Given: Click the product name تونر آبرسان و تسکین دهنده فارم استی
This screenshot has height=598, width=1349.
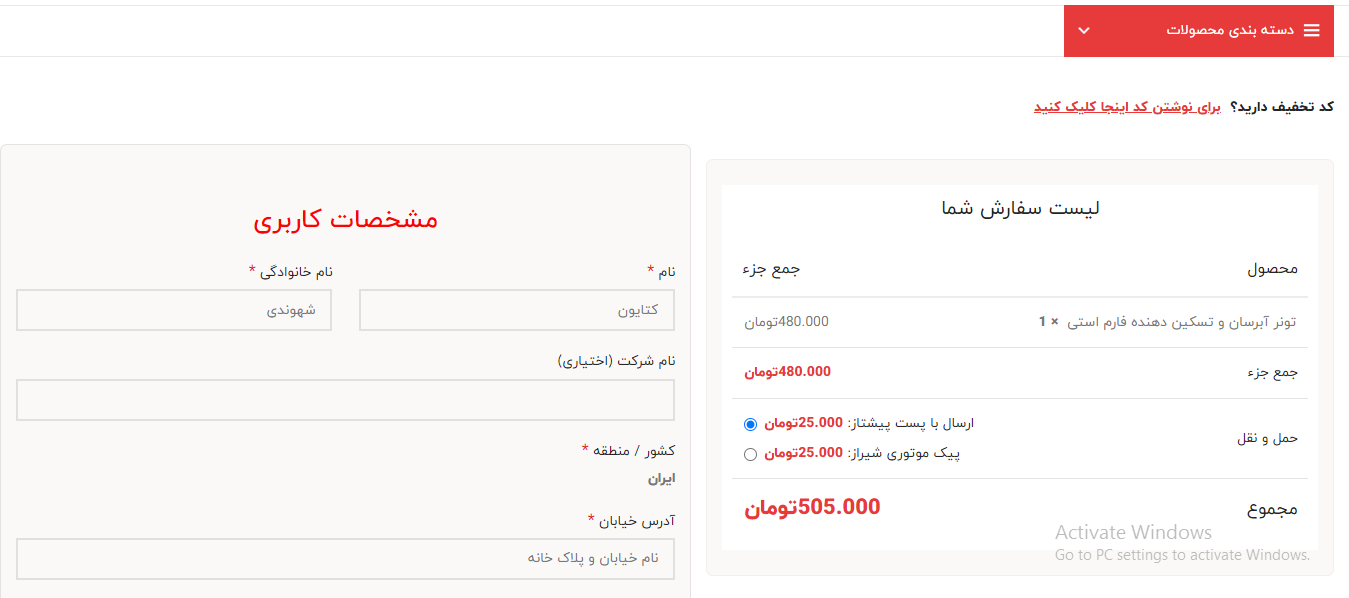Looking at the screenshot, I should point(1180,322).
